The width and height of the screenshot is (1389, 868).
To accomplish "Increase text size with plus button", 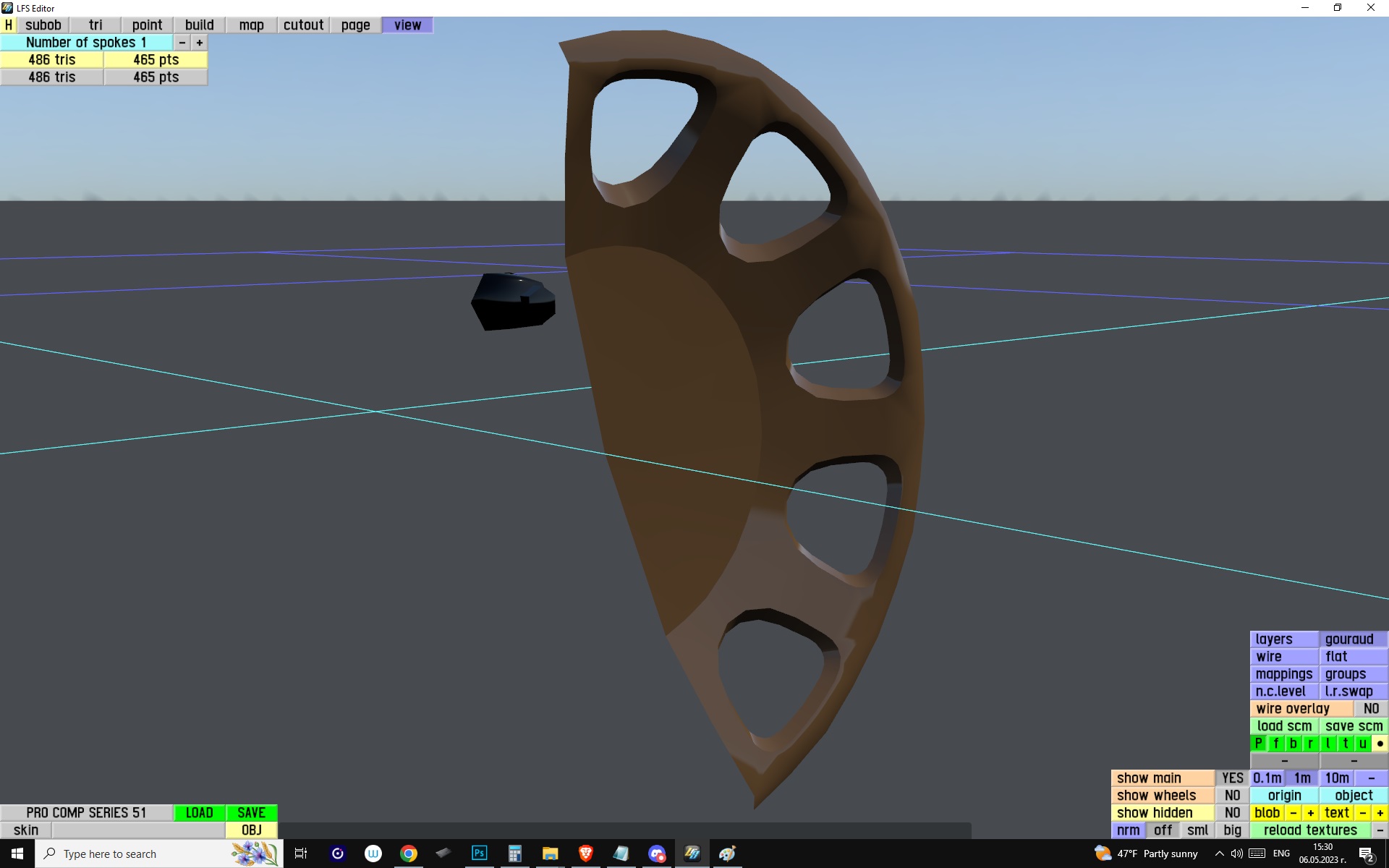I will (1380, 813).
